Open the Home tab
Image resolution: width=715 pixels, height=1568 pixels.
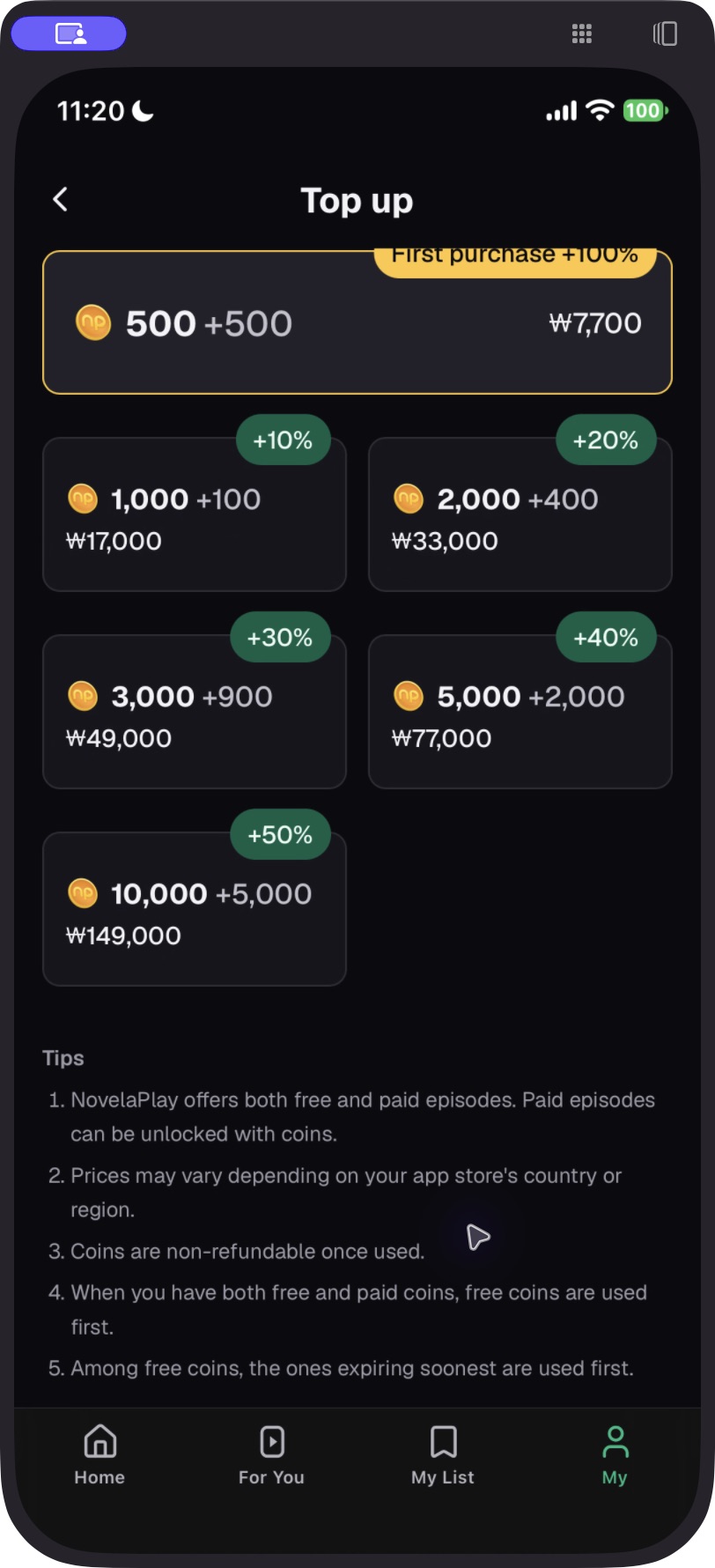click(x=100, y=1455)
